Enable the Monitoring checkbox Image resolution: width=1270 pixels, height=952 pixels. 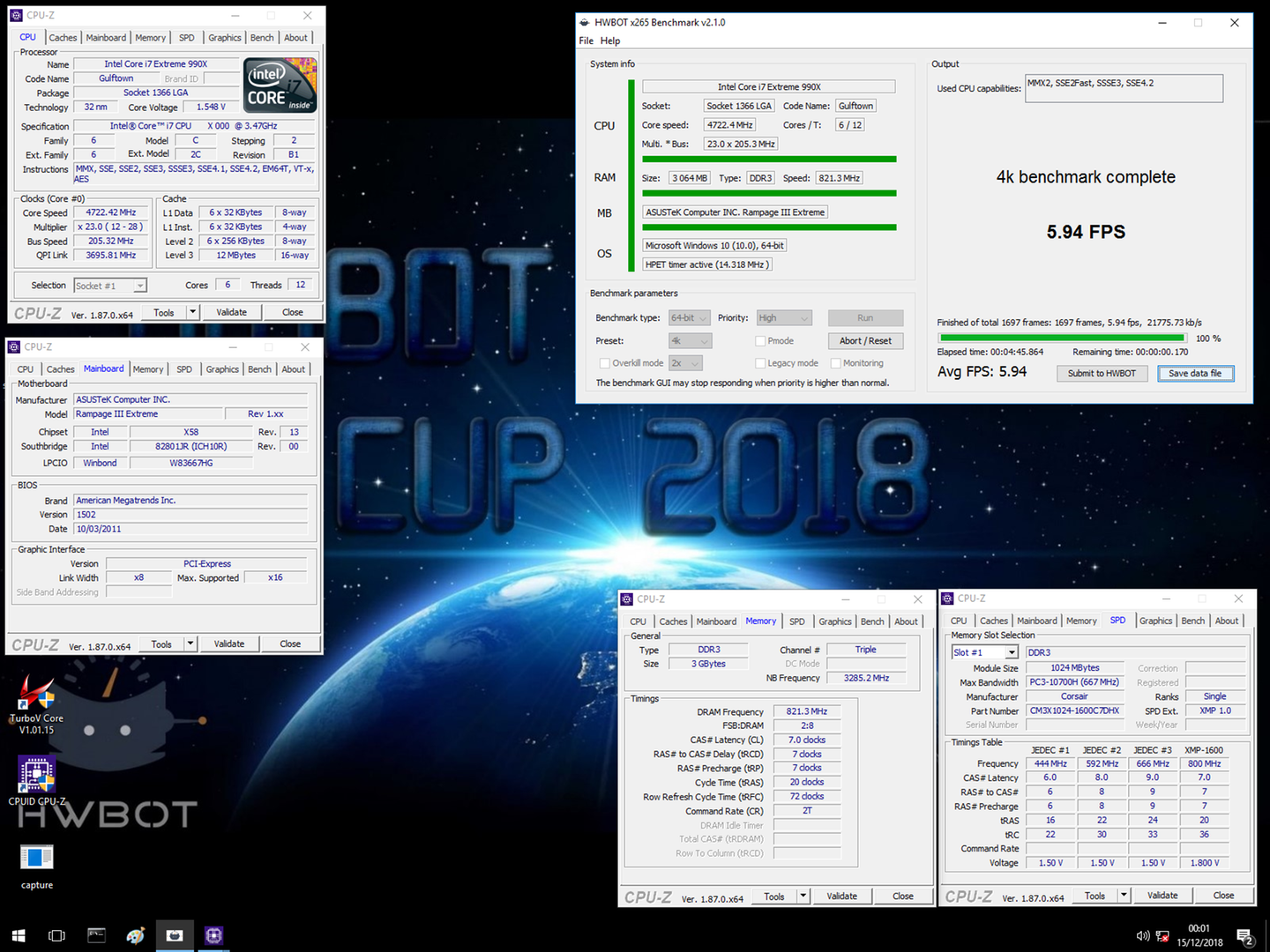pyautogui.click(x=836, y=363)
